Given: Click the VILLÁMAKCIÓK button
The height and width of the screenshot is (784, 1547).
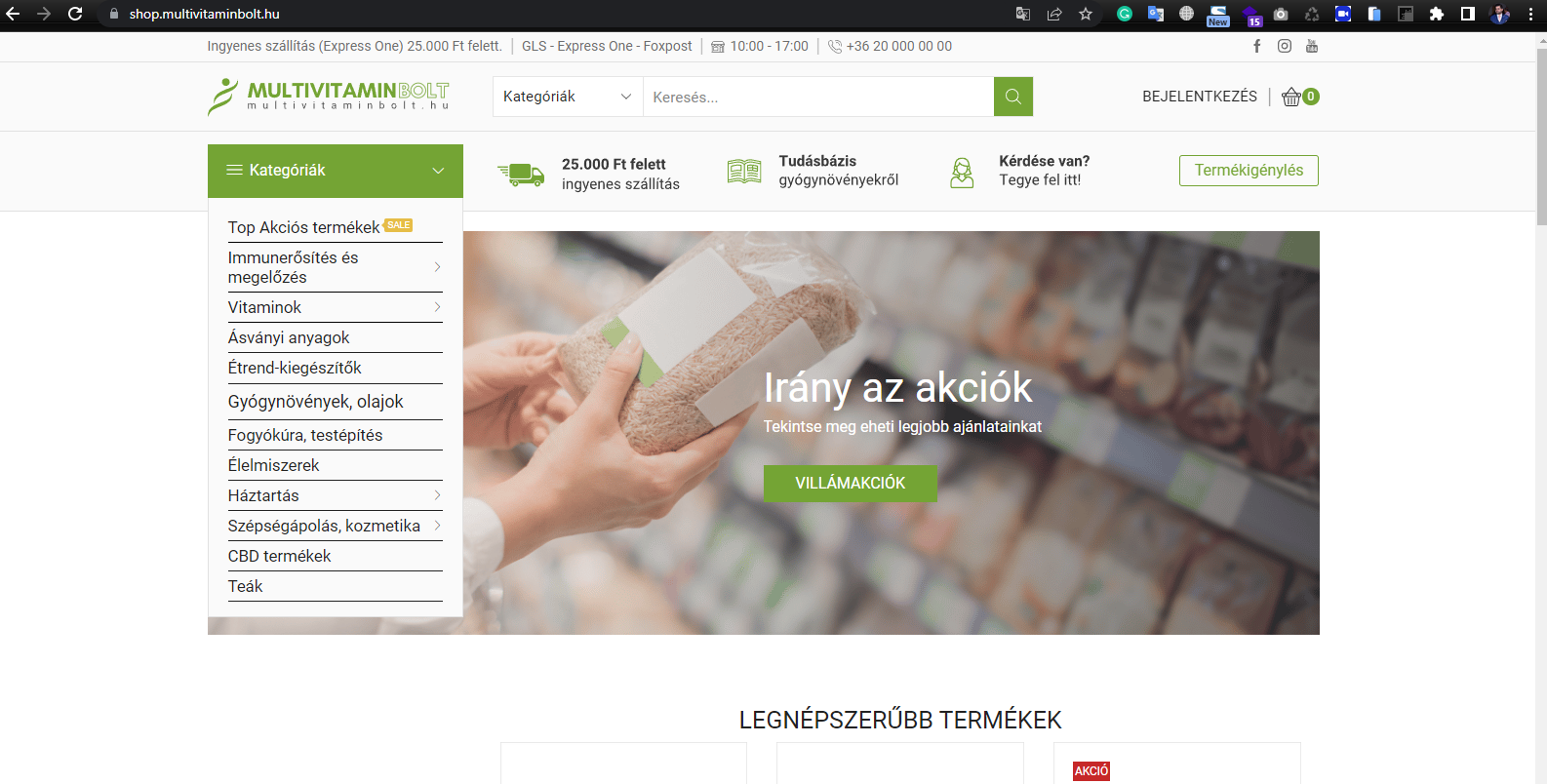Looking at the screenshot, I should point(851,484).
